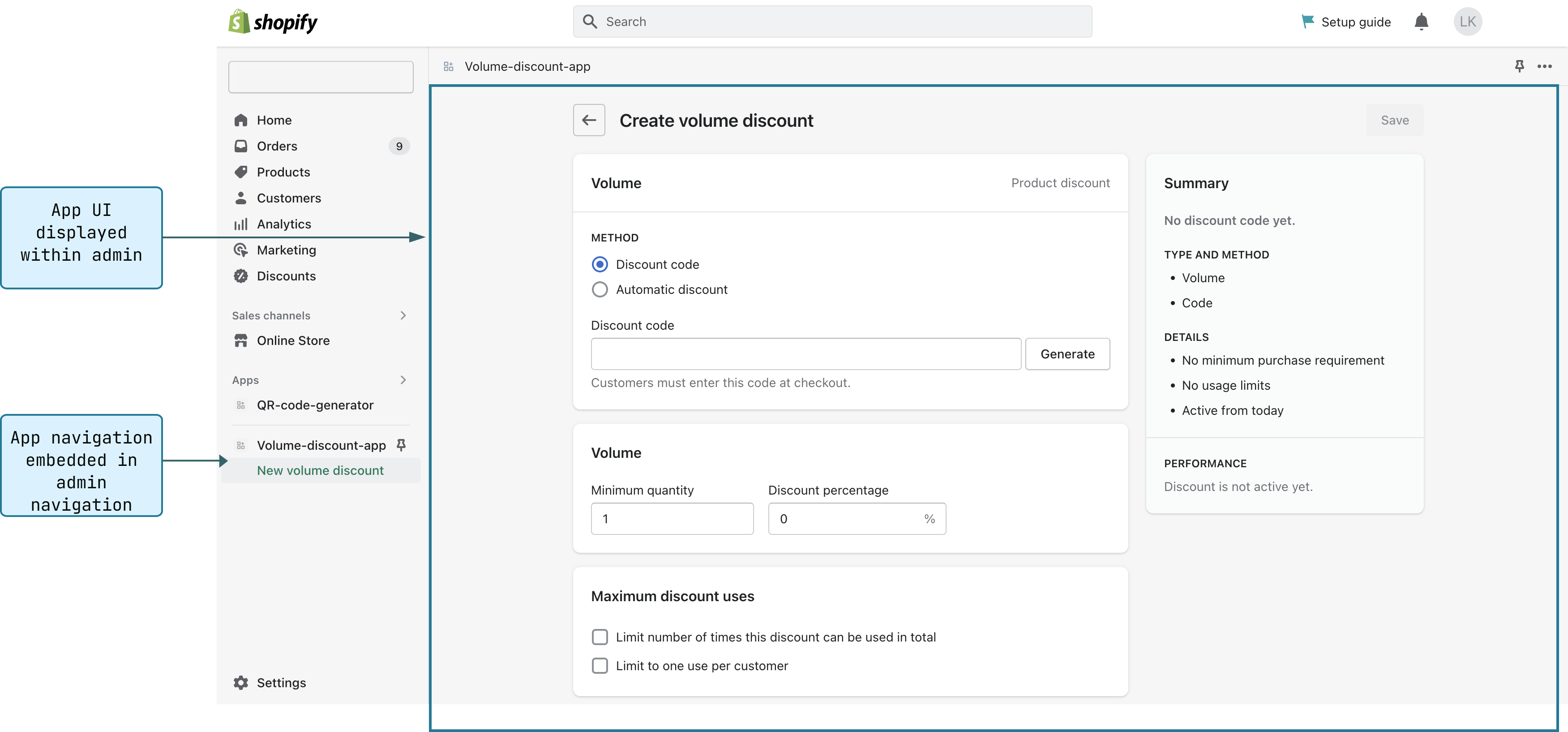This screenshot has height=732, width=1568.
Task: Click the Settings gear icon
Action: pyautogui.click(x=241, y=683)
